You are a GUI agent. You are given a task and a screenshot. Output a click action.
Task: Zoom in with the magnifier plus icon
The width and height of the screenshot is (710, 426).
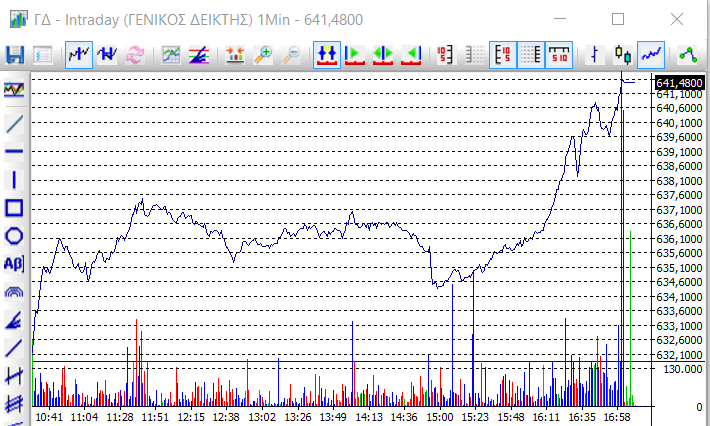pos(263,55)
